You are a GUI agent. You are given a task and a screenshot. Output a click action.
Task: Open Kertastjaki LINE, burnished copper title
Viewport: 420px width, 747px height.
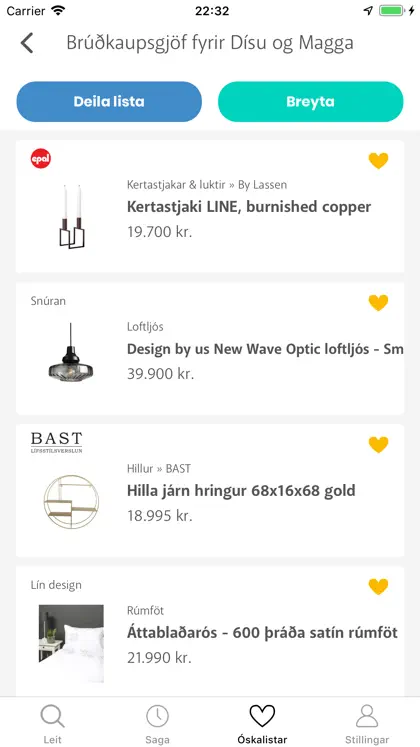point(249,207)
